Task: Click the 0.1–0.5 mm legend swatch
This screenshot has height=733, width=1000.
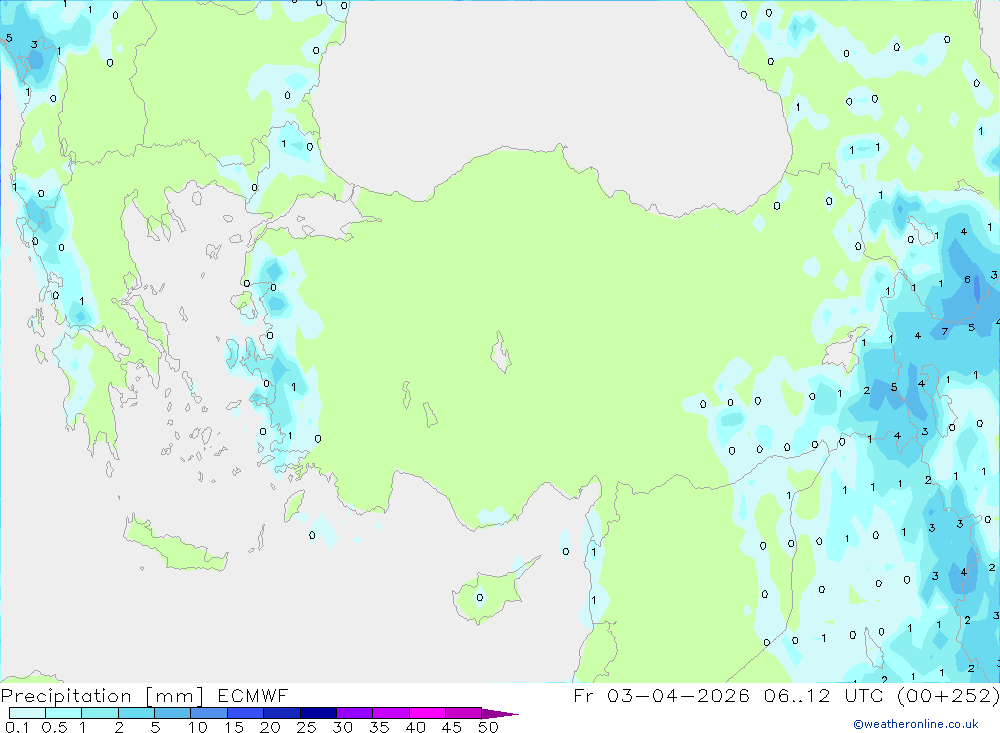Action: point(27,713)
